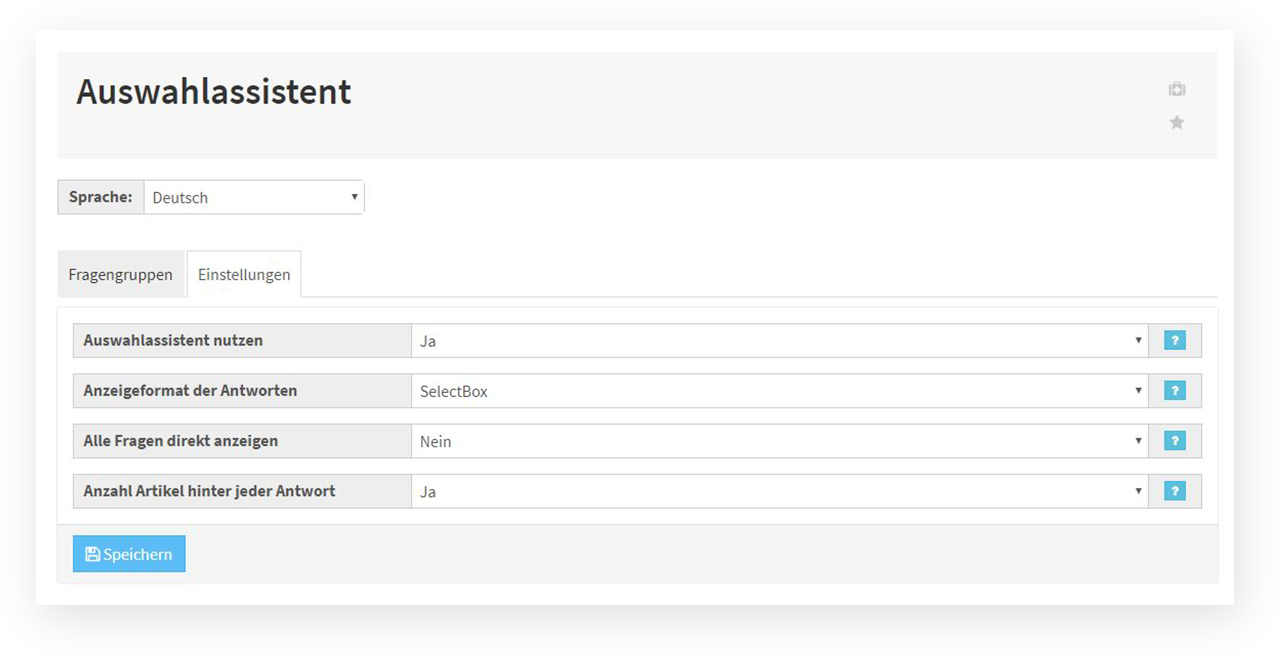Open help icon for Anzahl Artikel hinter jeder Antwort
This screenshot has width=1280, height=657.
tap(1175, 491)
